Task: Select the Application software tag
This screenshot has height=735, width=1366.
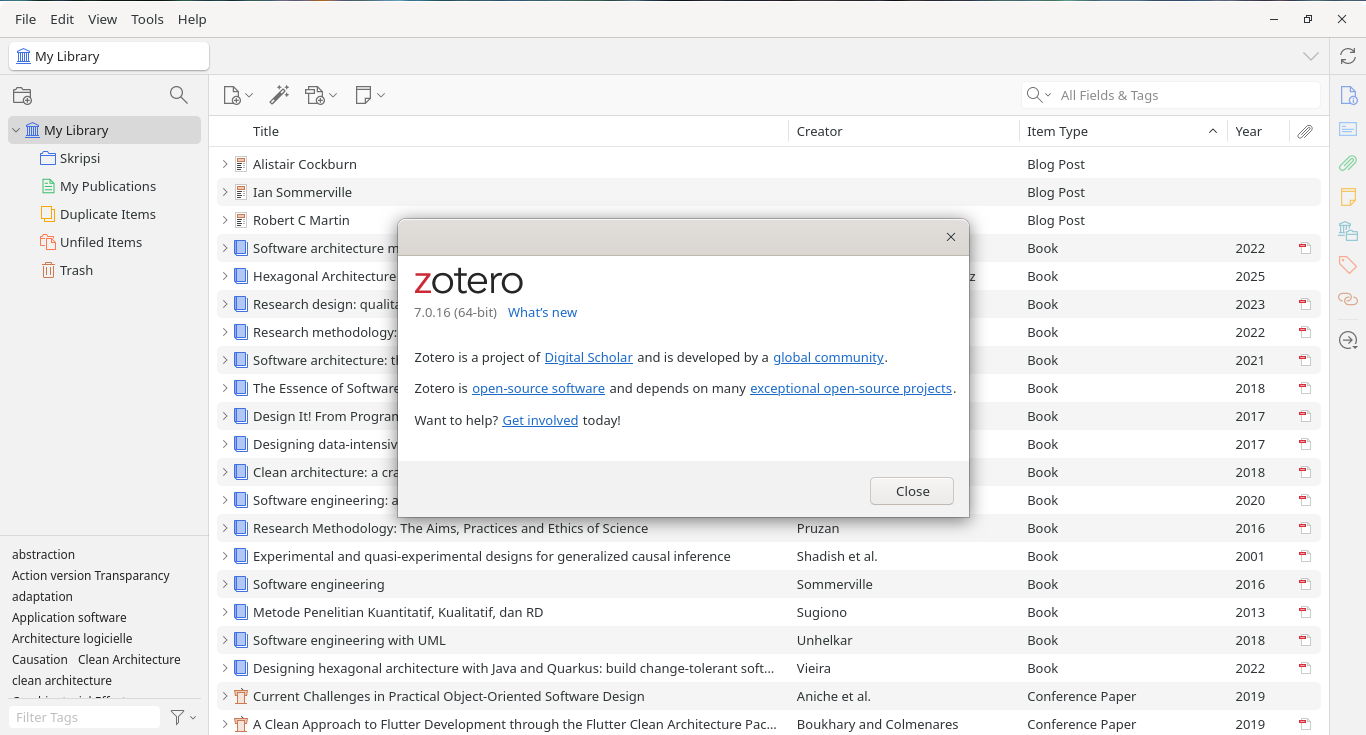Action: [69, 617]
